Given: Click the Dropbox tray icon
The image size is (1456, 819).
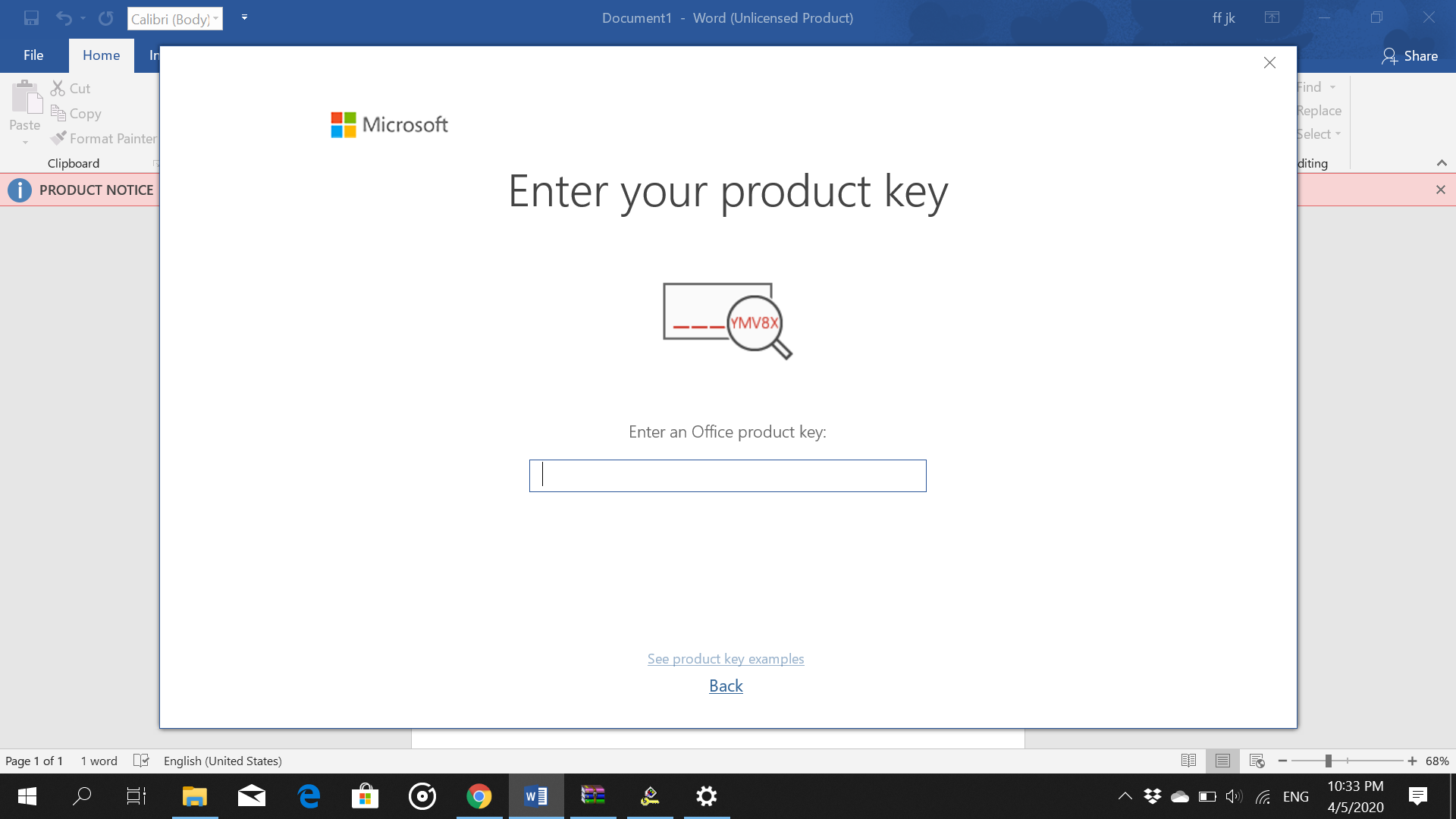Looking at the screenshot, I should 1153,796.
